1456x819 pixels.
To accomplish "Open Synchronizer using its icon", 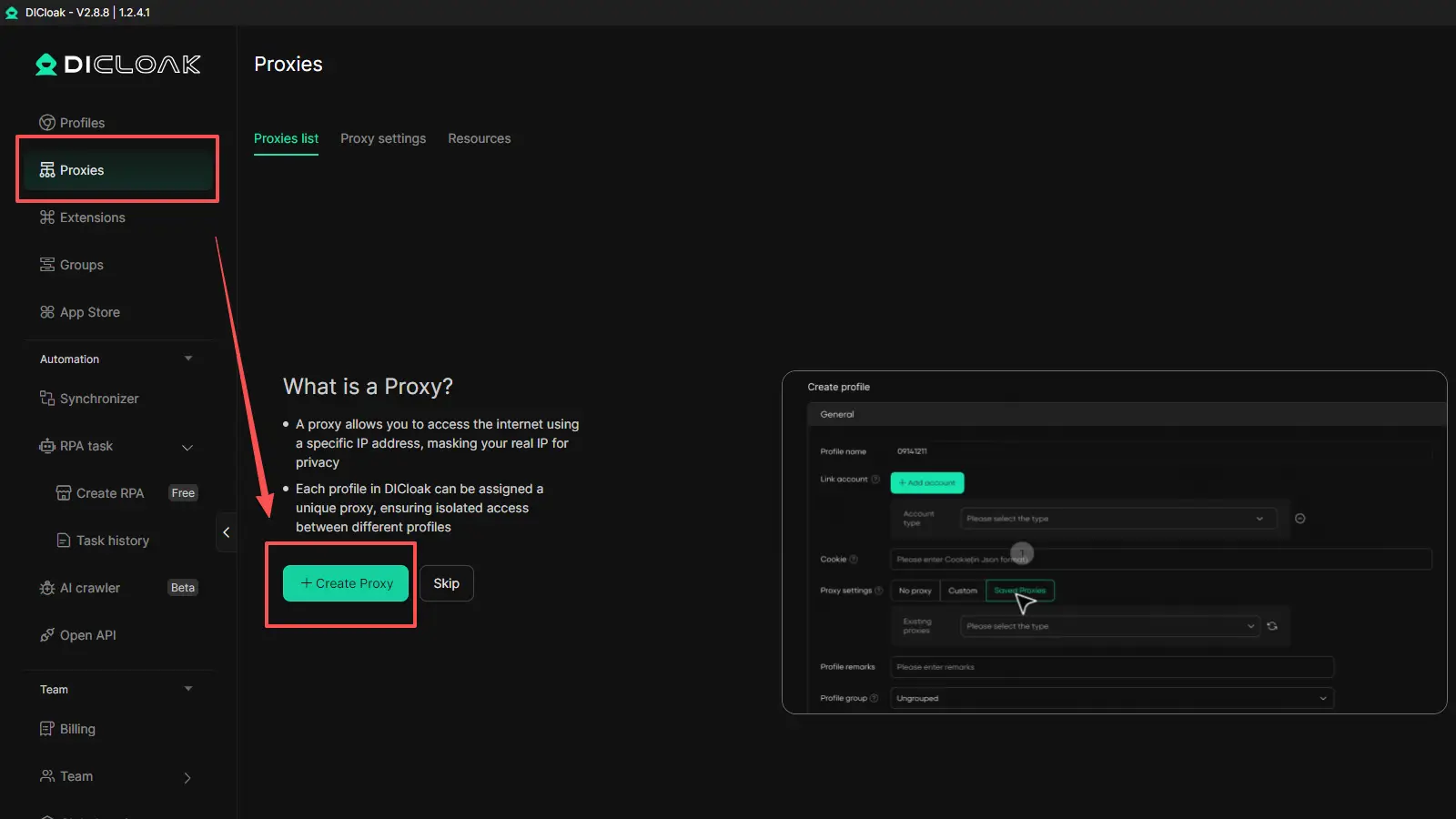I will click(x=47, y=399).
